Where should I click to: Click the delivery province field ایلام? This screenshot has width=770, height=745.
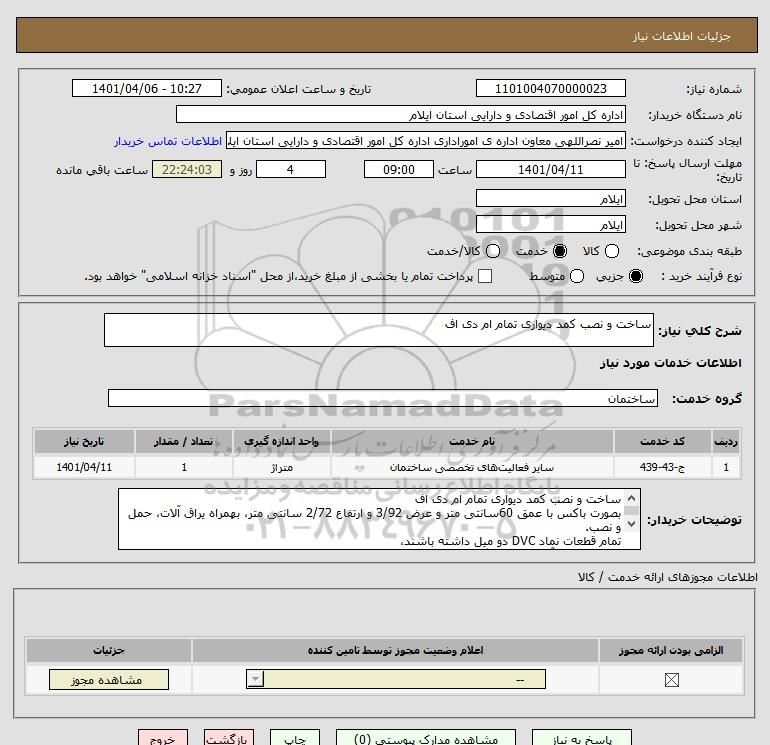tap(550, 198)
